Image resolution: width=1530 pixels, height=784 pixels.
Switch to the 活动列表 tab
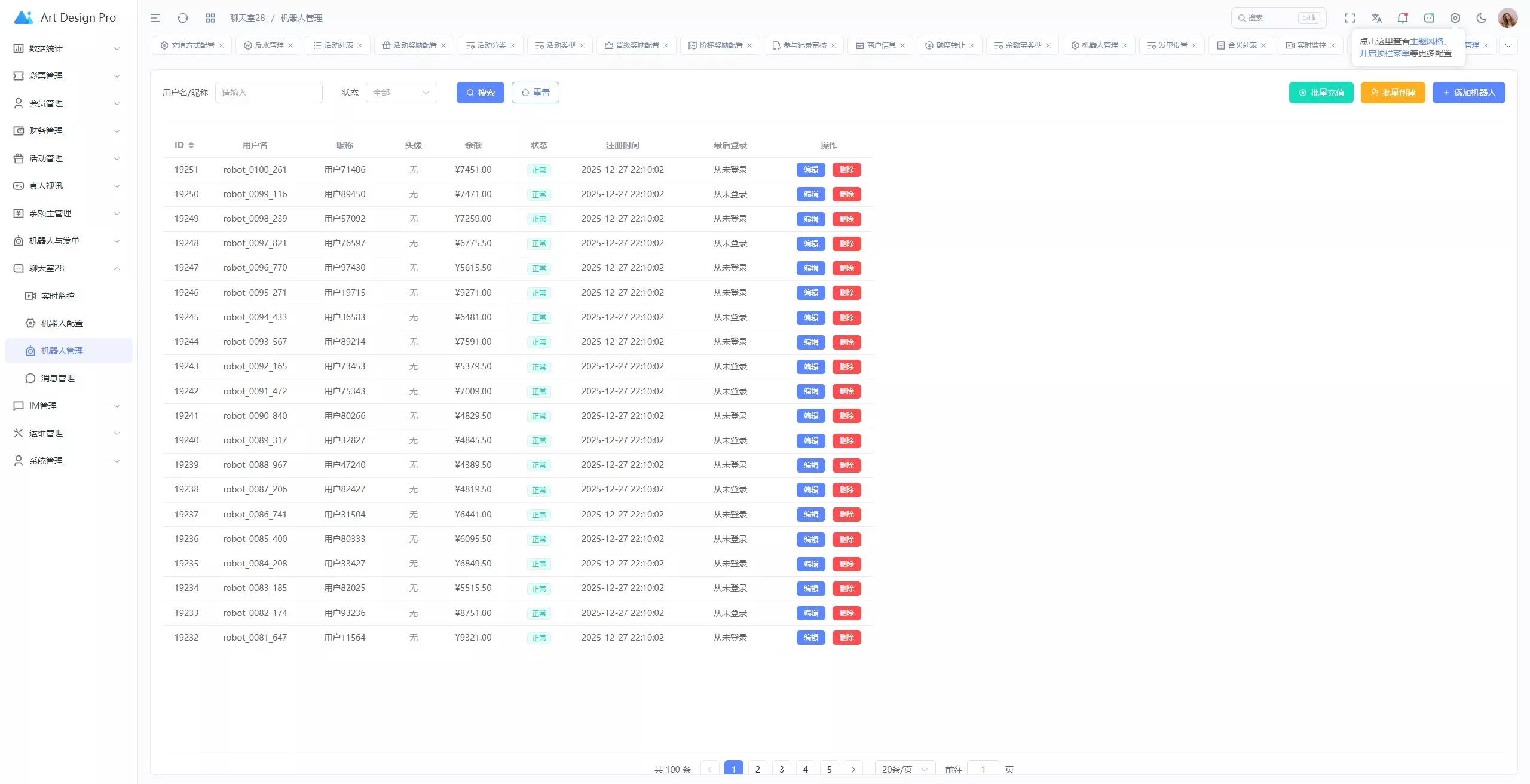coord(338,45)
